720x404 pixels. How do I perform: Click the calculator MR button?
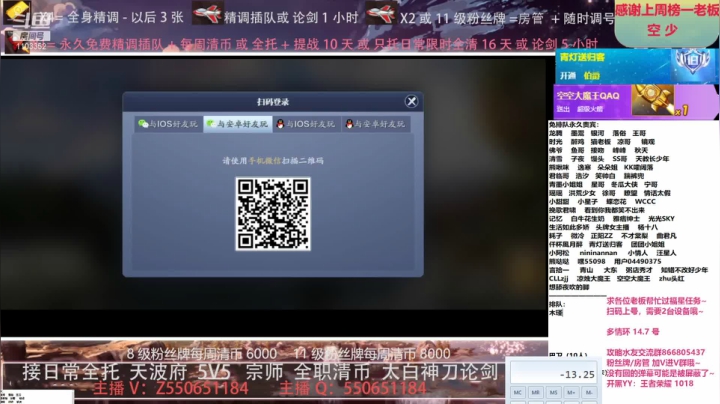coord(535,393)
